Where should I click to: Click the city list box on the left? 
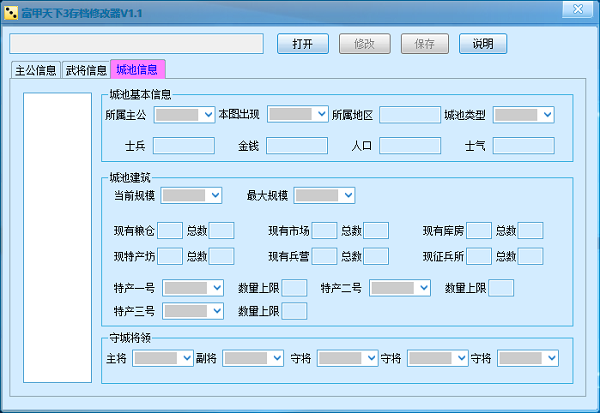tap(57, 237)
